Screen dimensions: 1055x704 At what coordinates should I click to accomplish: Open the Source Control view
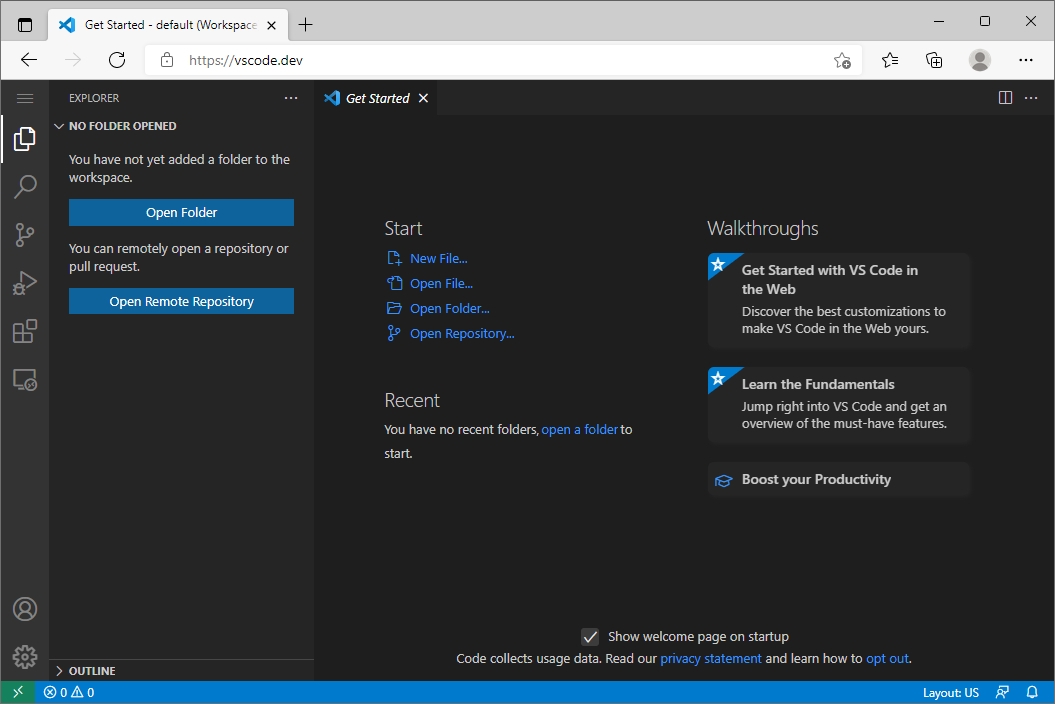[x=25, y=235]
